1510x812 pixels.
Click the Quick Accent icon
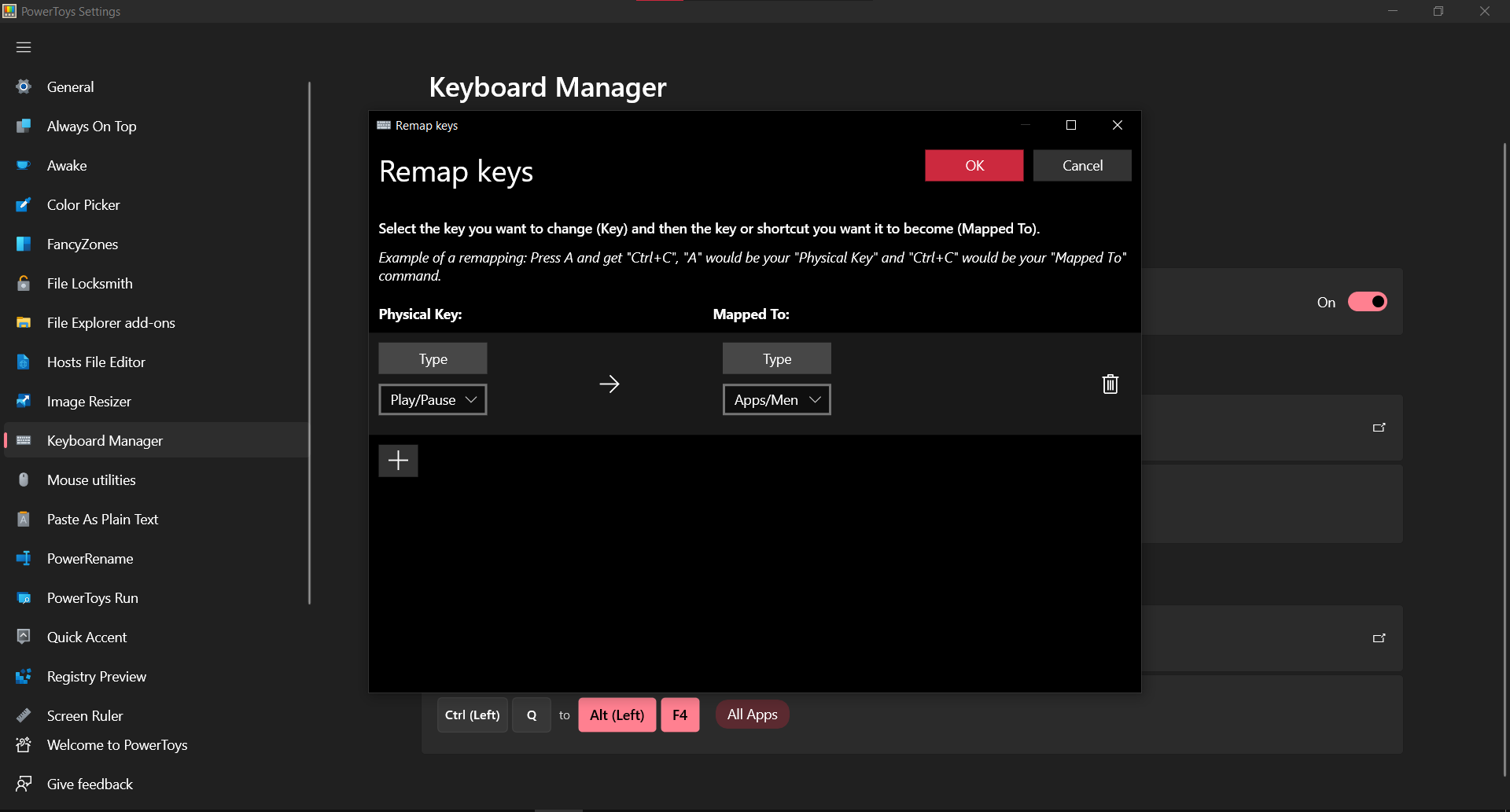(24, 637)
